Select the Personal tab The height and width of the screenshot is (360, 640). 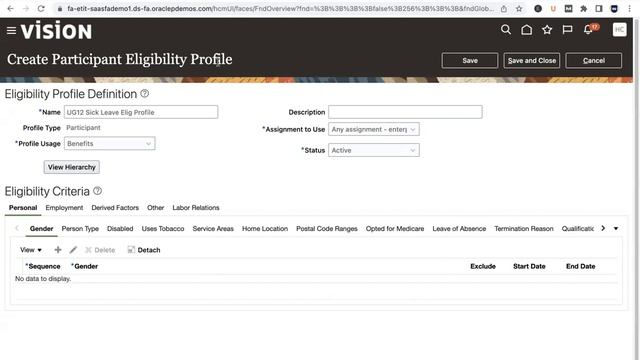pyautogui.click(x=23, y=208)
